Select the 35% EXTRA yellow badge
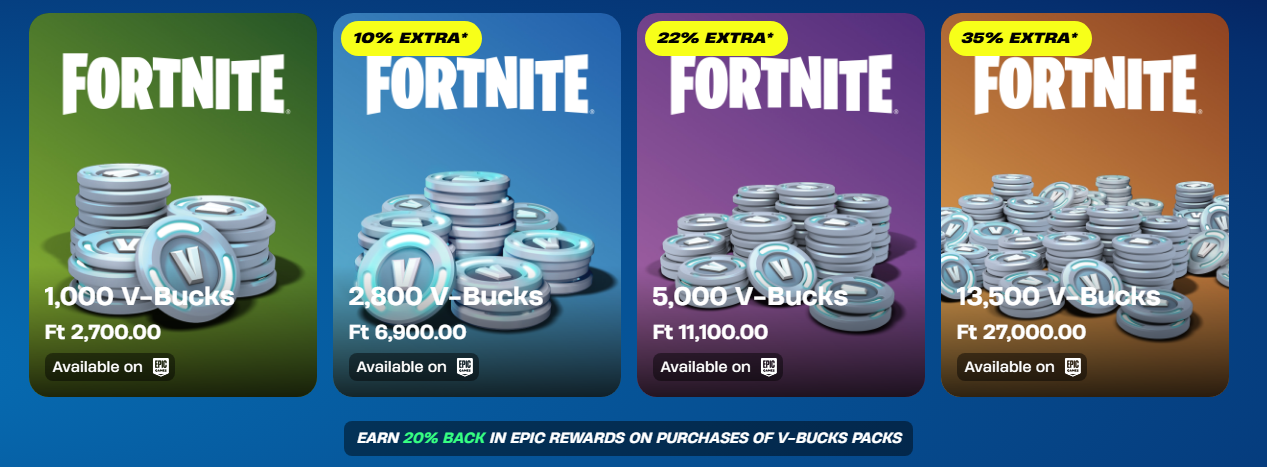1267x467 pixels. 1020,38
